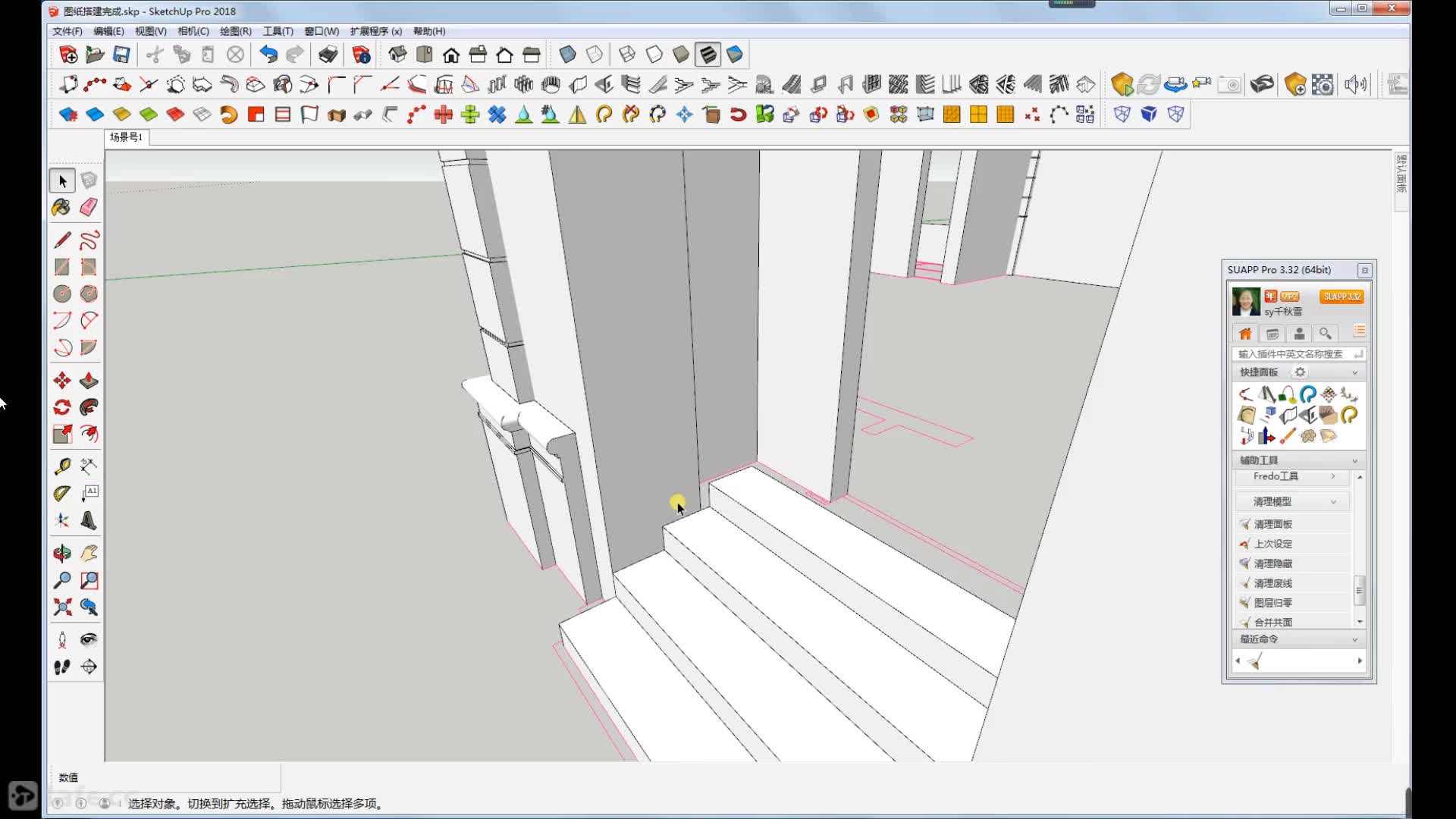The image size is (1456, 819).
Task: Enable Hidden Line face style
Action: [654, 55]
